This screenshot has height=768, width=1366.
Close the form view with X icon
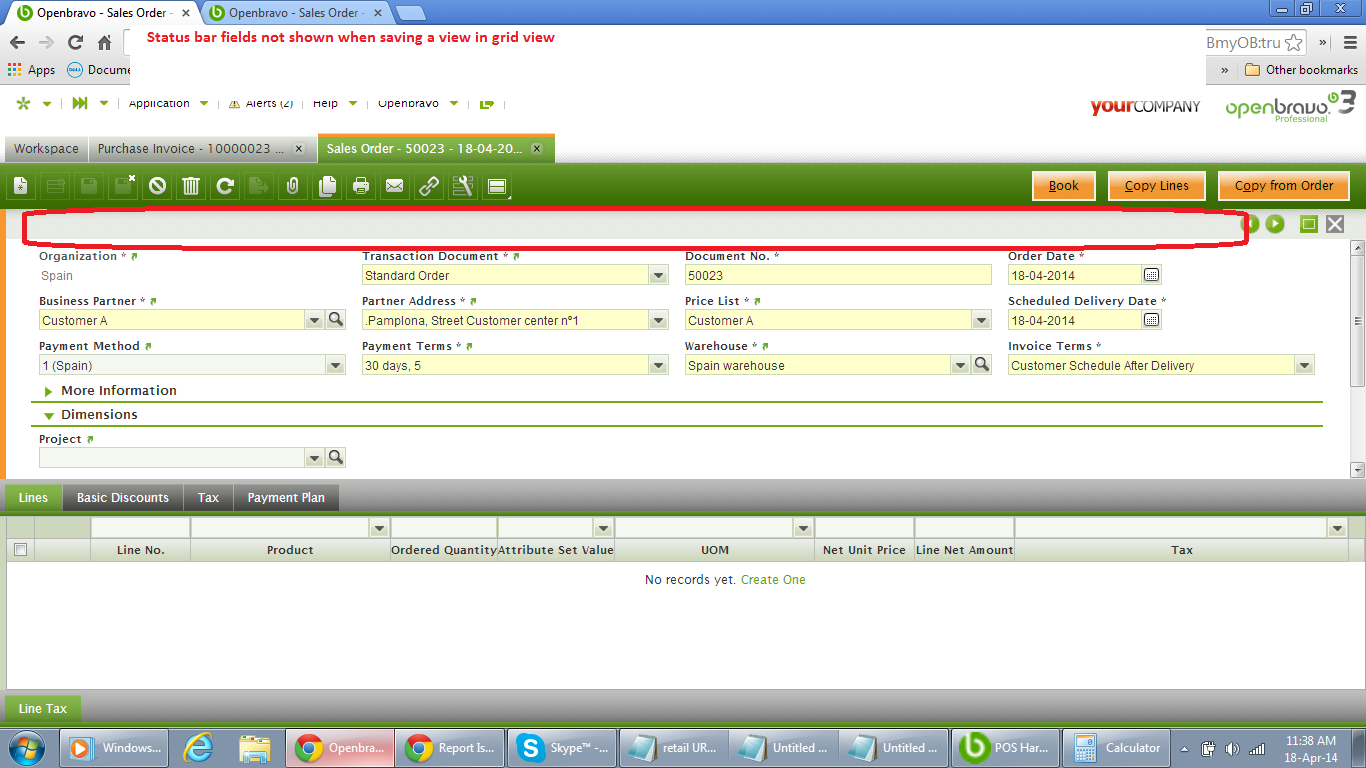click(1335, 224)
